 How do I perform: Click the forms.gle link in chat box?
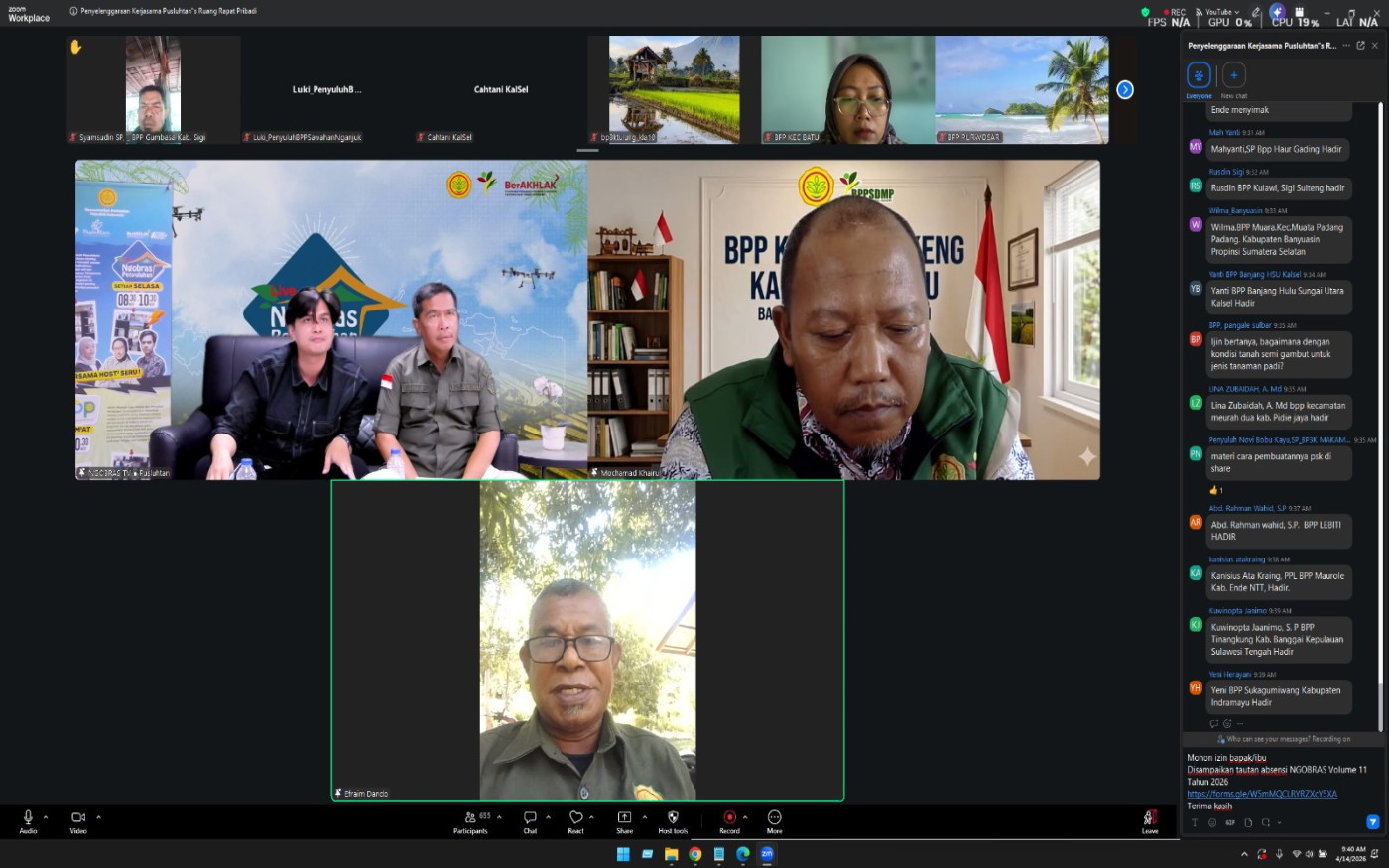(1262, 794)
